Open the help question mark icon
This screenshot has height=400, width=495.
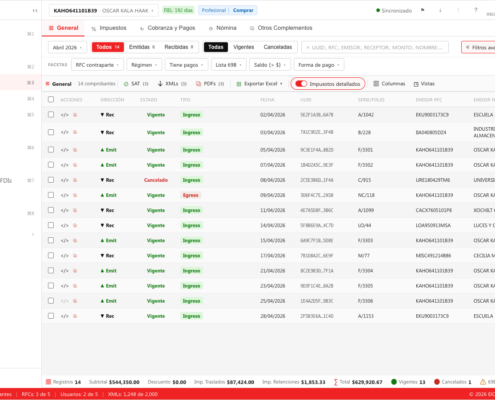click(x=476, y=10)
